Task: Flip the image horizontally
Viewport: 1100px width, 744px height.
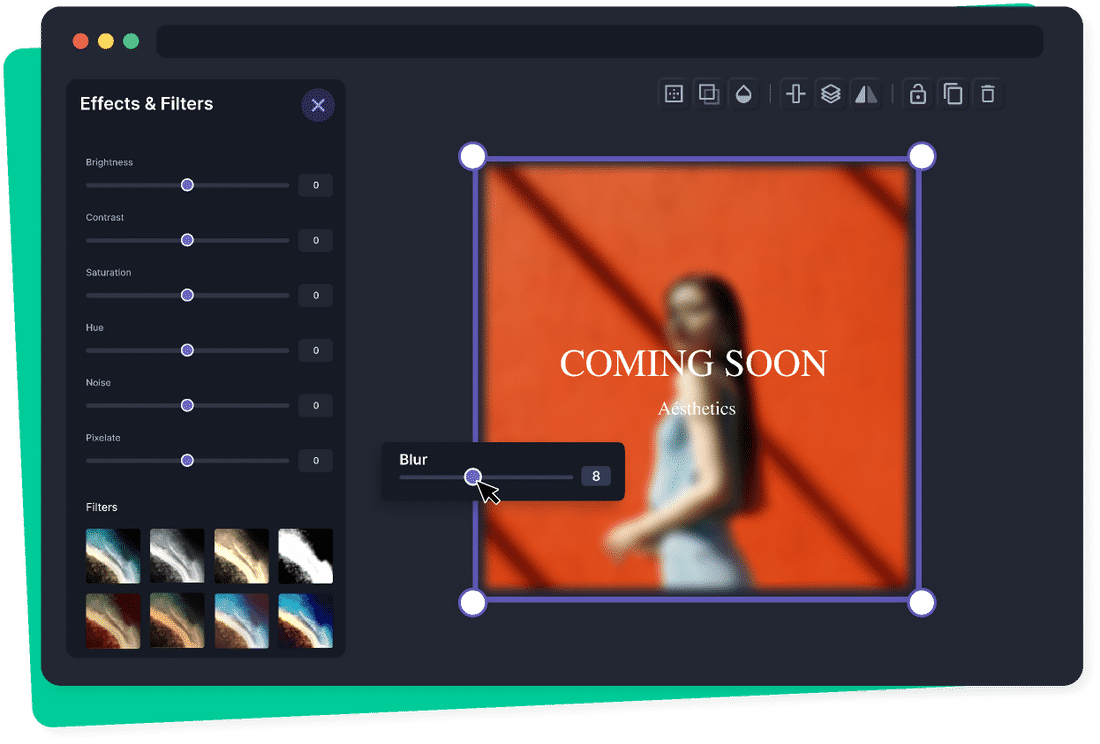Action: click(866, 93)
